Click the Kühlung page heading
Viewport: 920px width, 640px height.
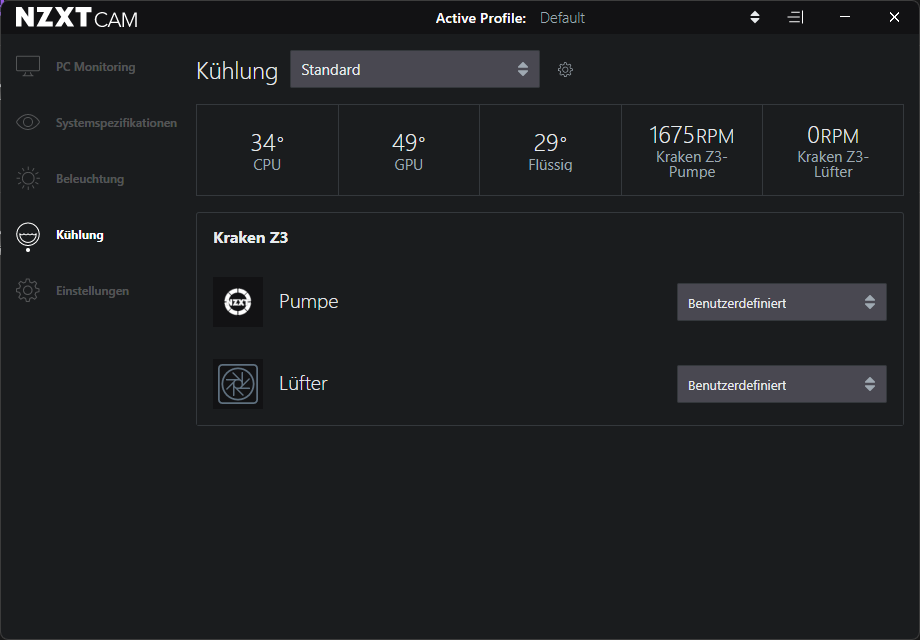[237, 71]
